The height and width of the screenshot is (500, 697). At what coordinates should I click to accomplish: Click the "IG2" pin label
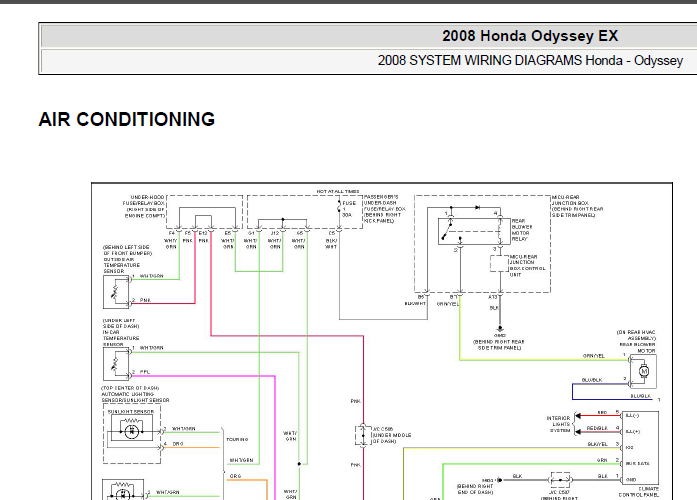(x=629, y=448)
